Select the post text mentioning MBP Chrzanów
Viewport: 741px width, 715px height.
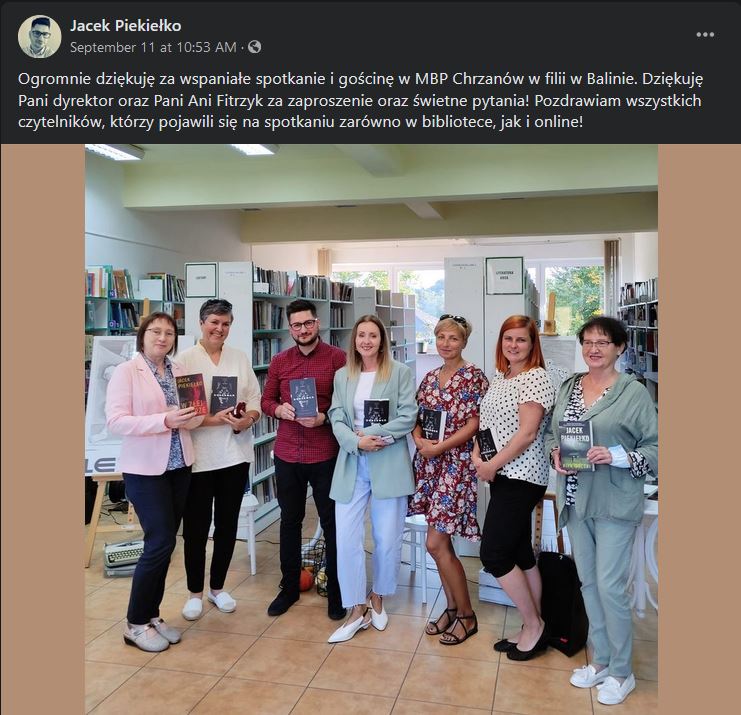pyautogui.click(x=360, y=100)
